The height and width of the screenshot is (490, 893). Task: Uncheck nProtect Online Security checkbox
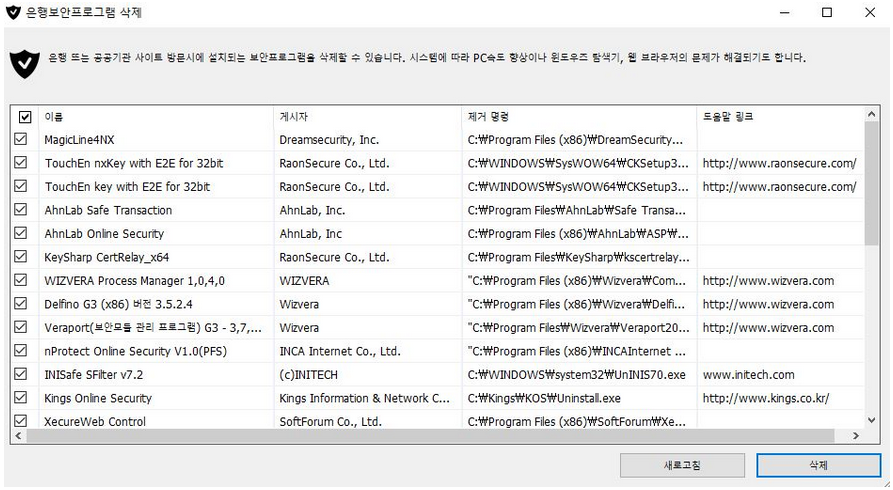click(x=21, y=350)
